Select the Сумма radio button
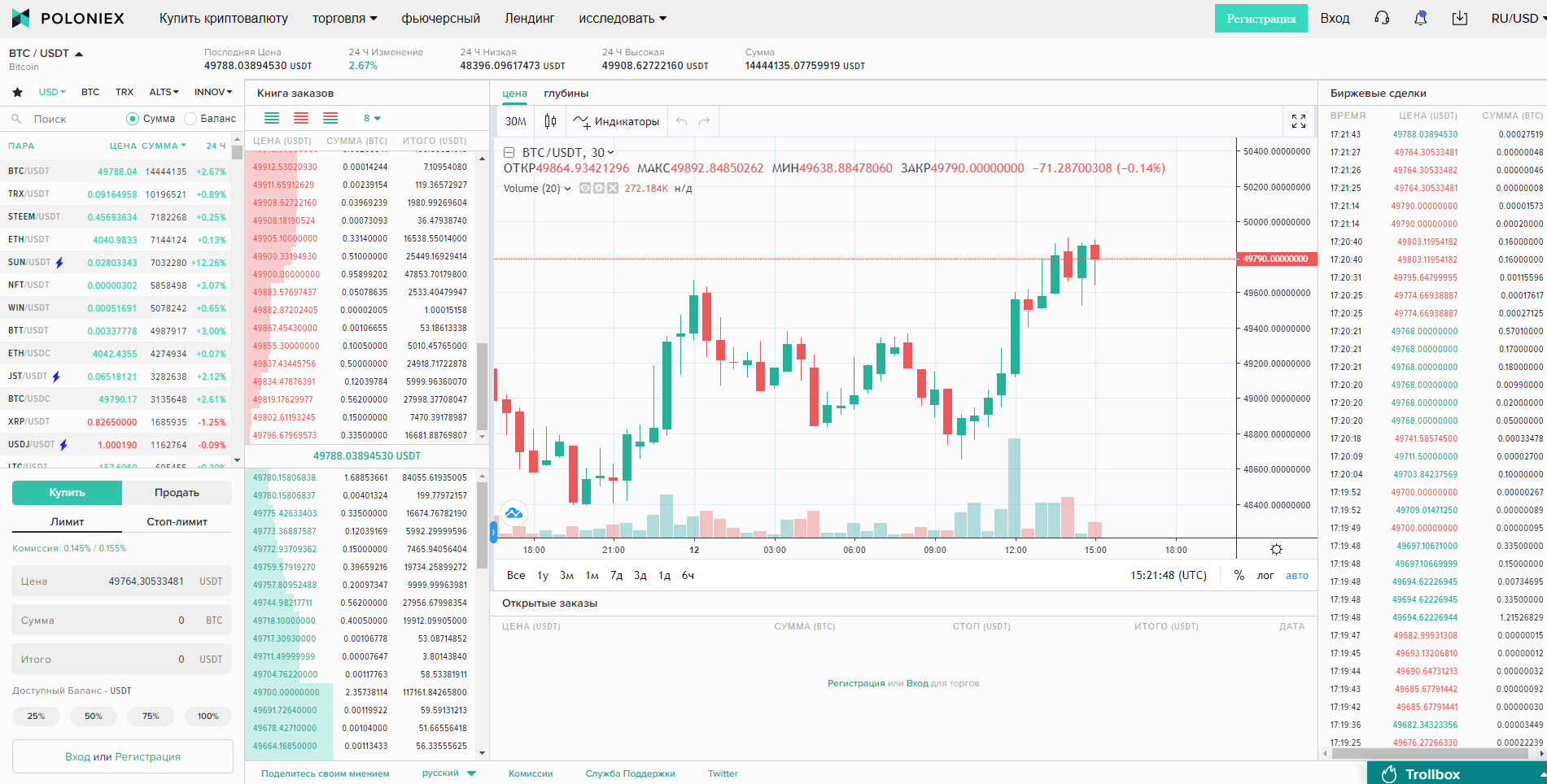1547x784 pixels. (x=133, y=119)
